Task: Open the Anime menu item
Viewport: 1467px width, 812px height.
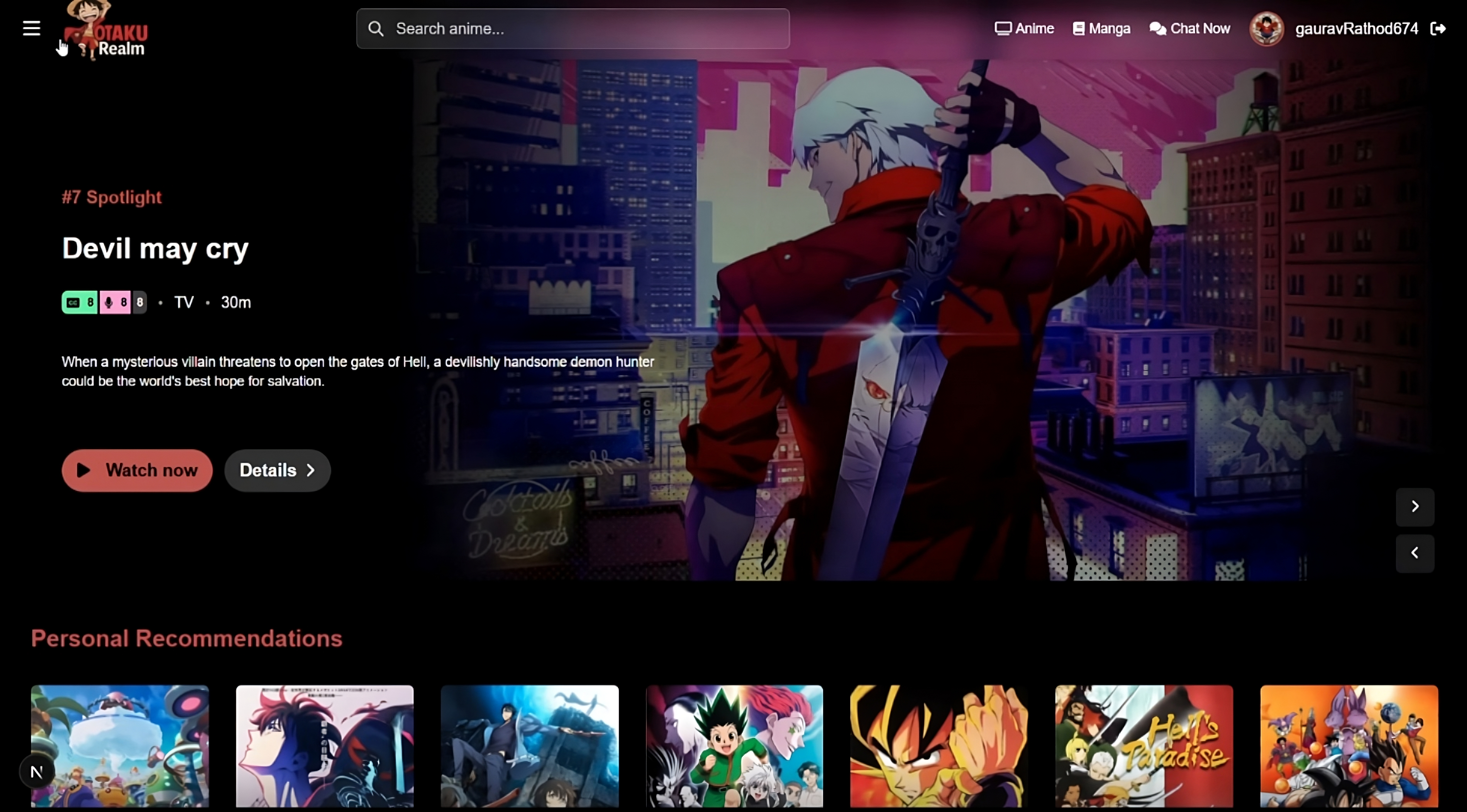Action: [1024, 29]
